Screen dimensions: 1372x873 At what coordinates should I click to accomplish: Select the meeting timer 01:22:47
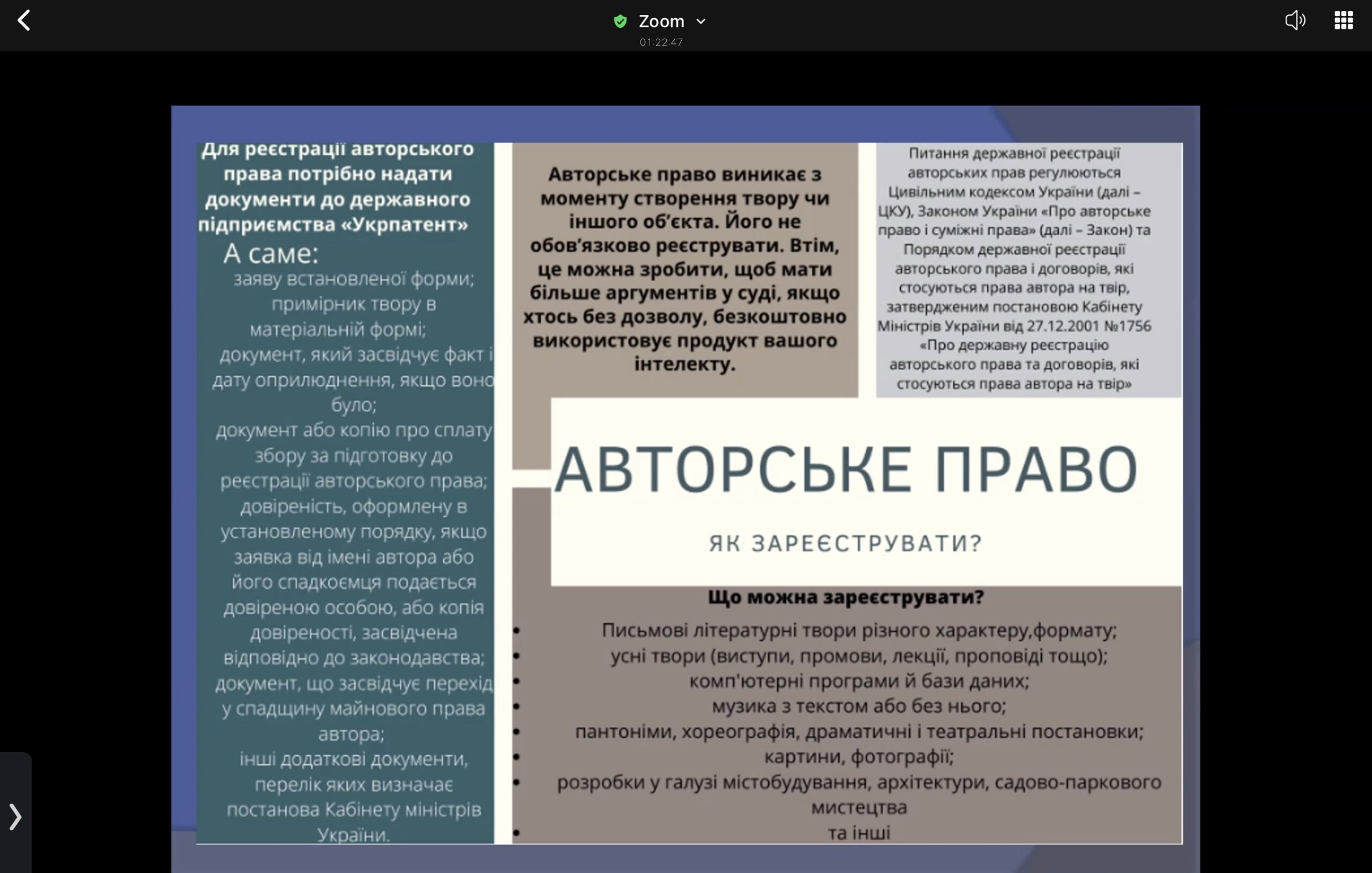[661, 42]
